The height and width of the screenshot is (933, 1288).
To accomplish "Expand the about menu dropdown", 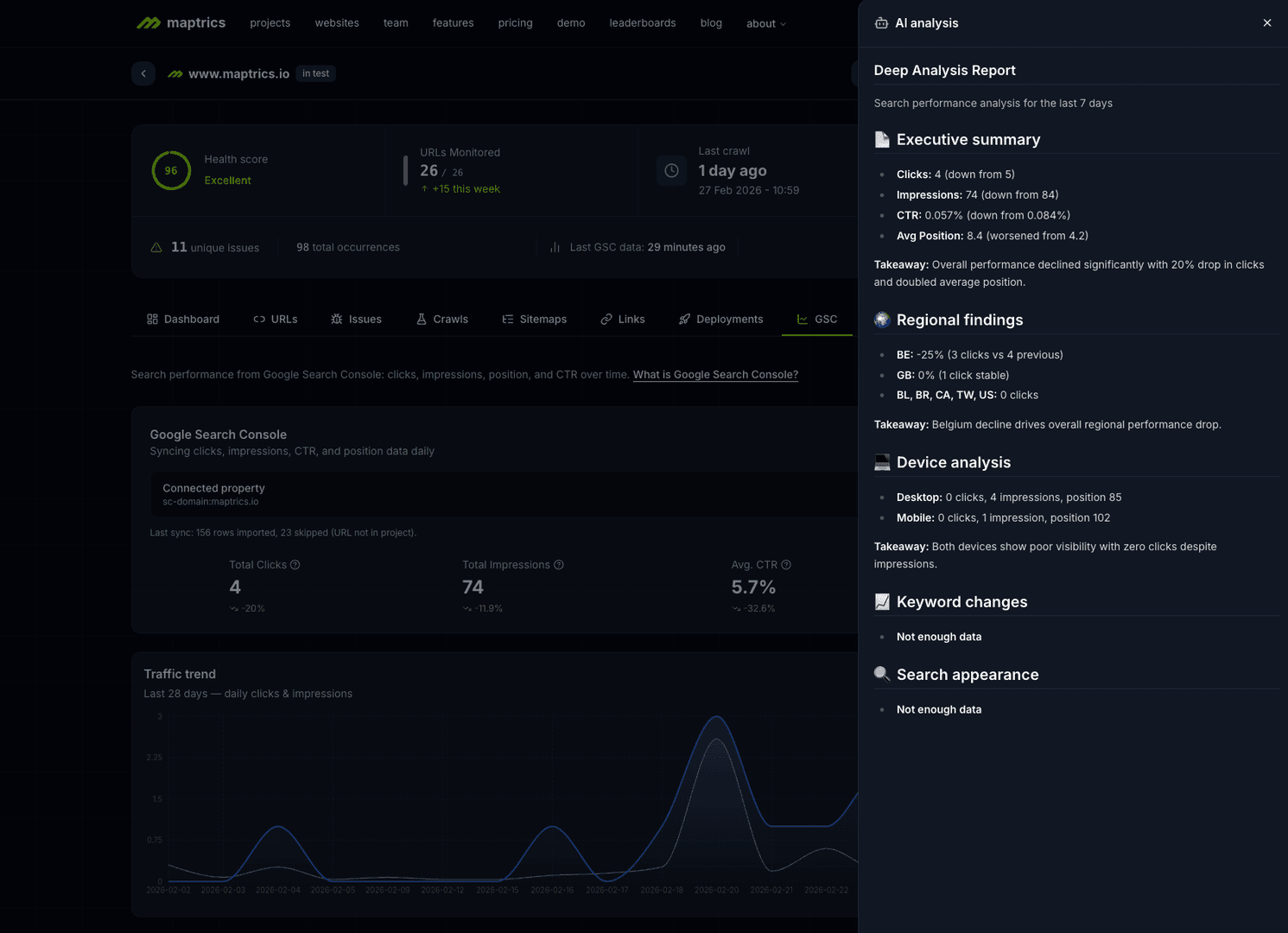I will [x=766, y=24].
